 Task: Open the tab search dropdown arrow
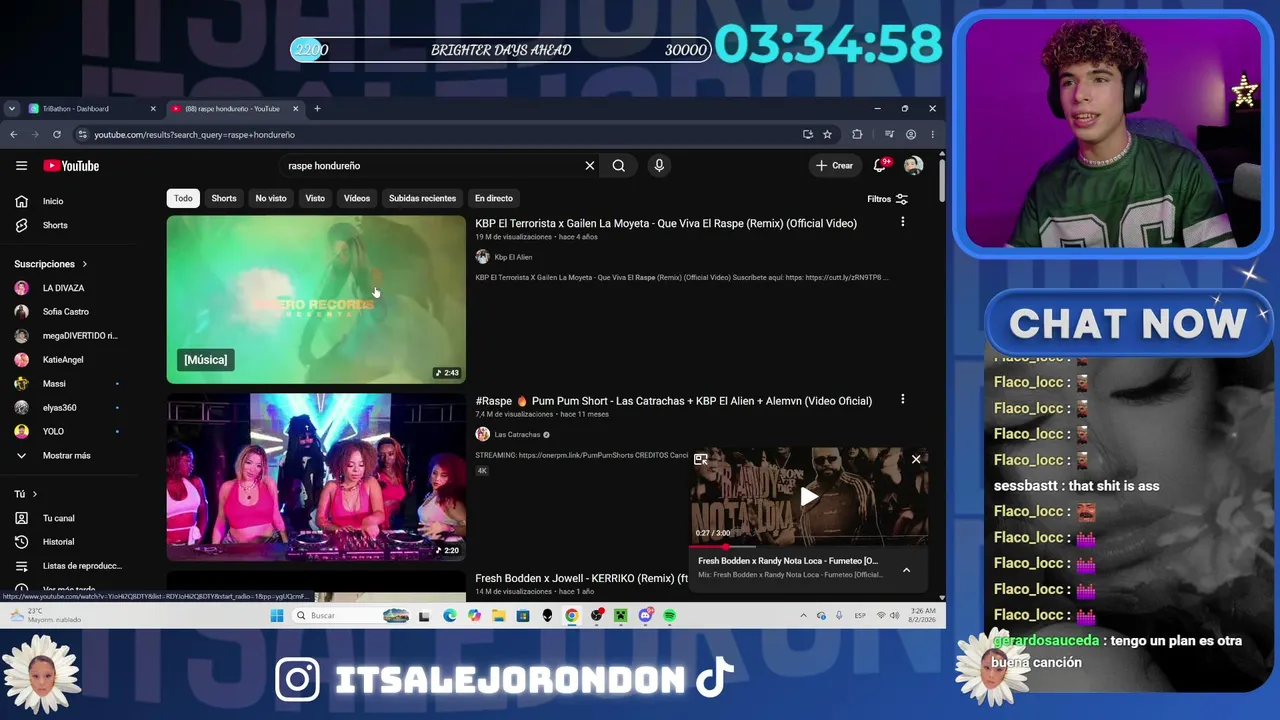pyautogui.click(x=11, y=109)
